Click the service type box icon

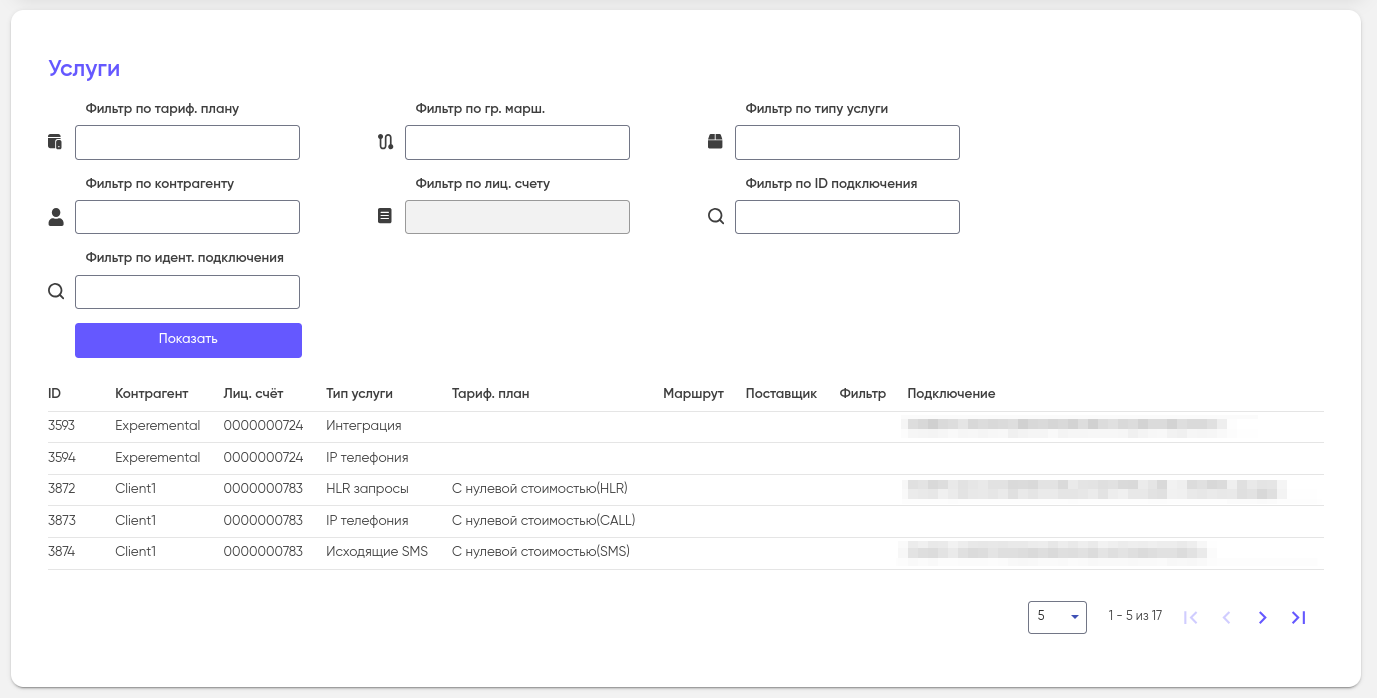715,142
